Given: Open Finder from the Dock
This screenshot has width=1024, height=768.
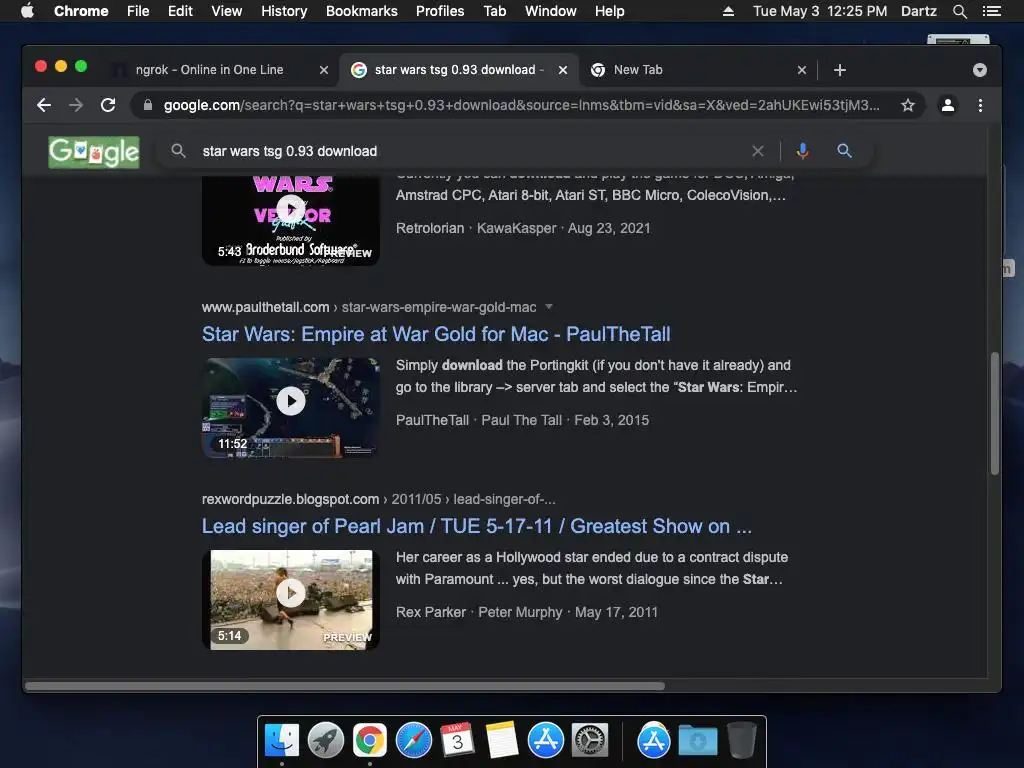Looking at the screenshot, I should pyautogui.click(x=282, y=741).
